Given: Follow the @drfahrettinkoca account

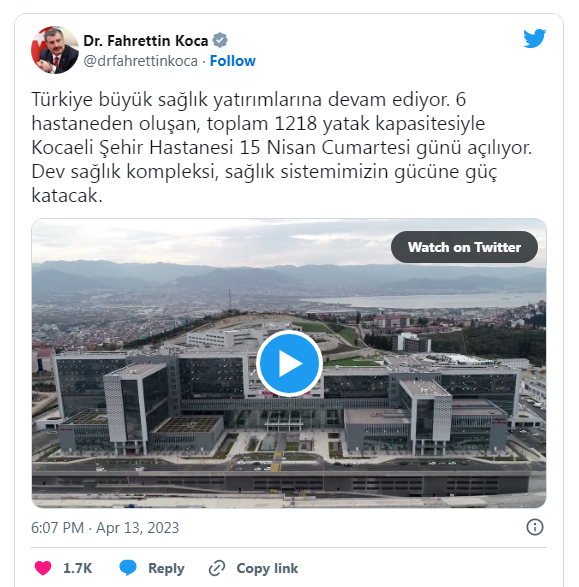Looking at the screenshot, I should pos(232,61).
